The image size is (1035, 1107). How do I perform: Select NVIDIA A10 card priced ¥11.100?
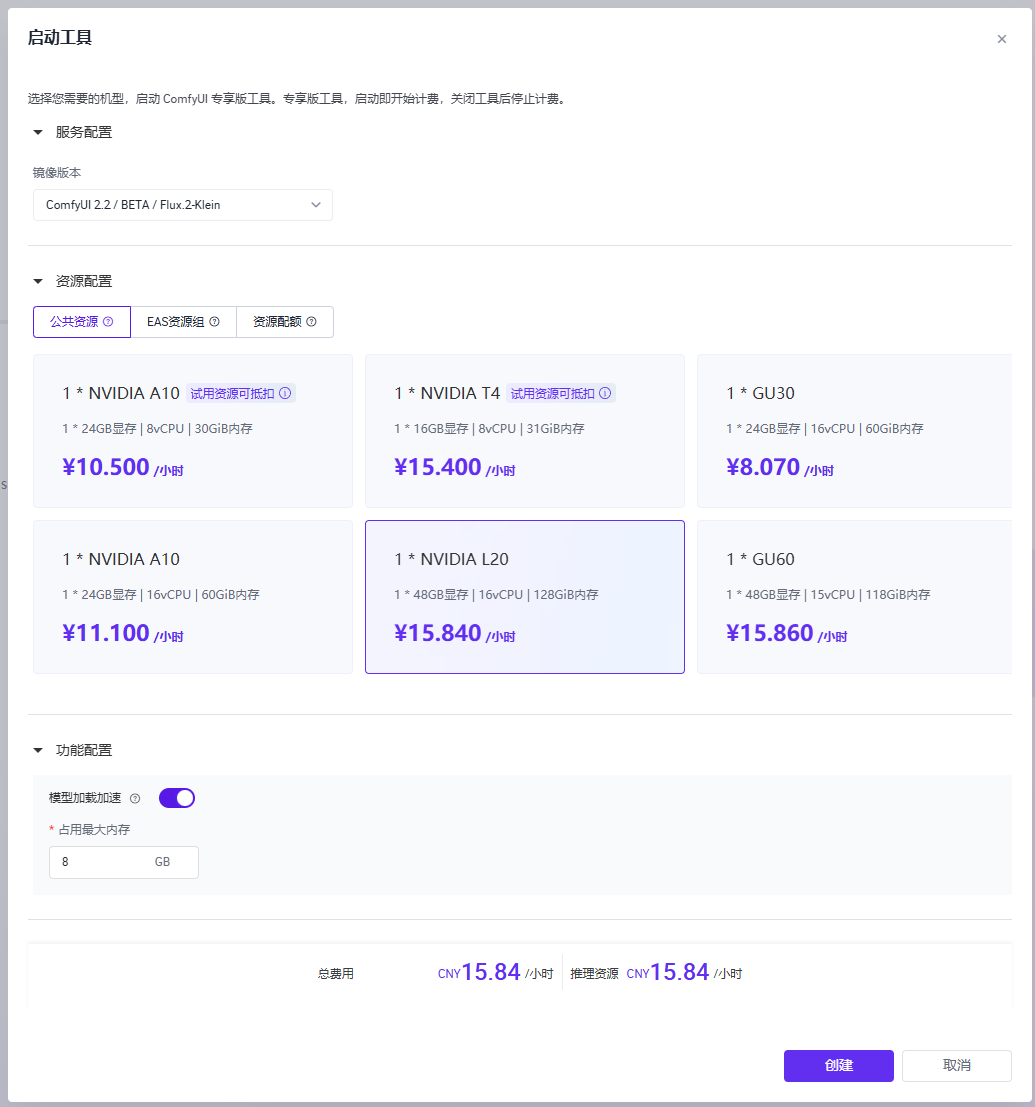click(193, 597)
